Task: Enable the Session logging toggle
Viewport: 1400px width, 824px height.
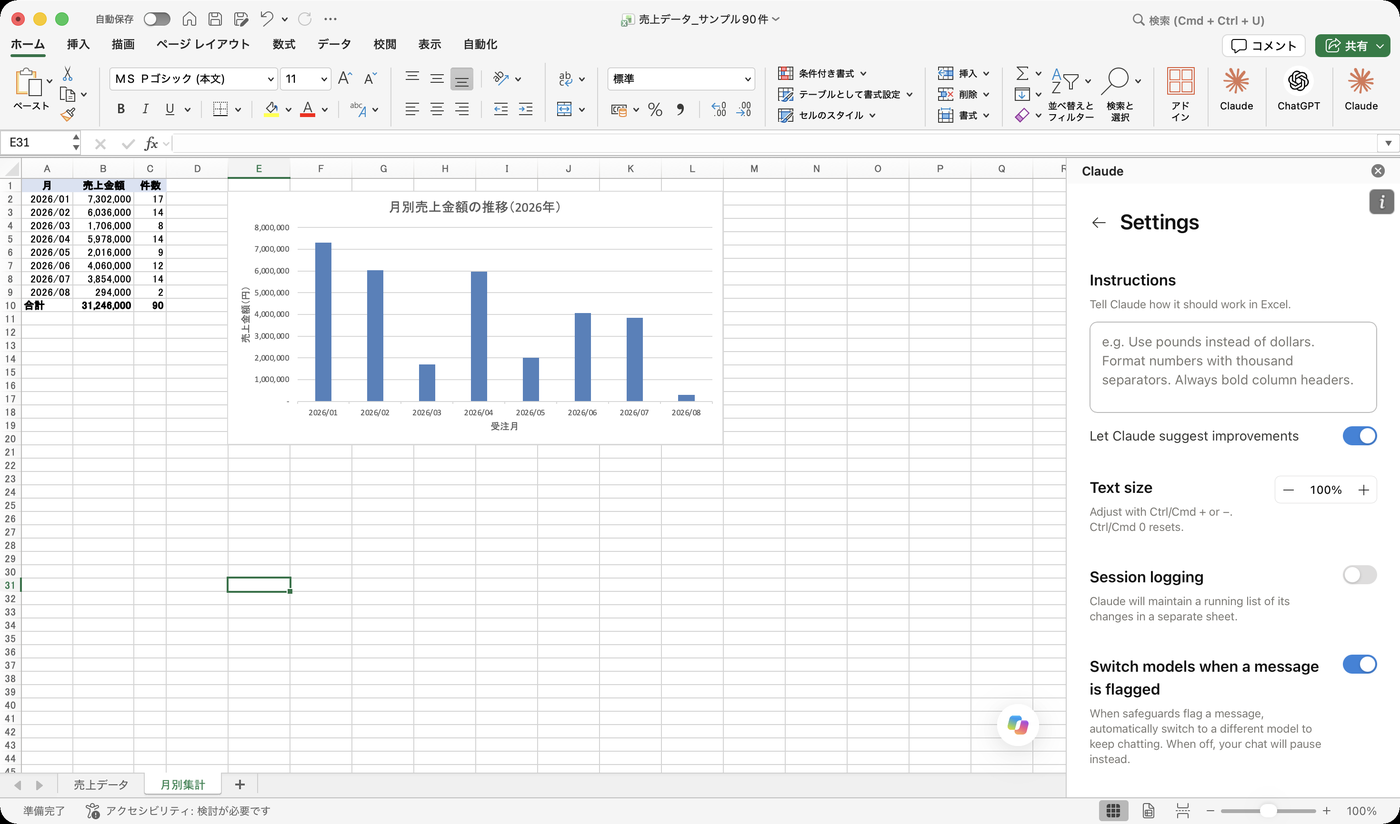Action: (1359, 575)
